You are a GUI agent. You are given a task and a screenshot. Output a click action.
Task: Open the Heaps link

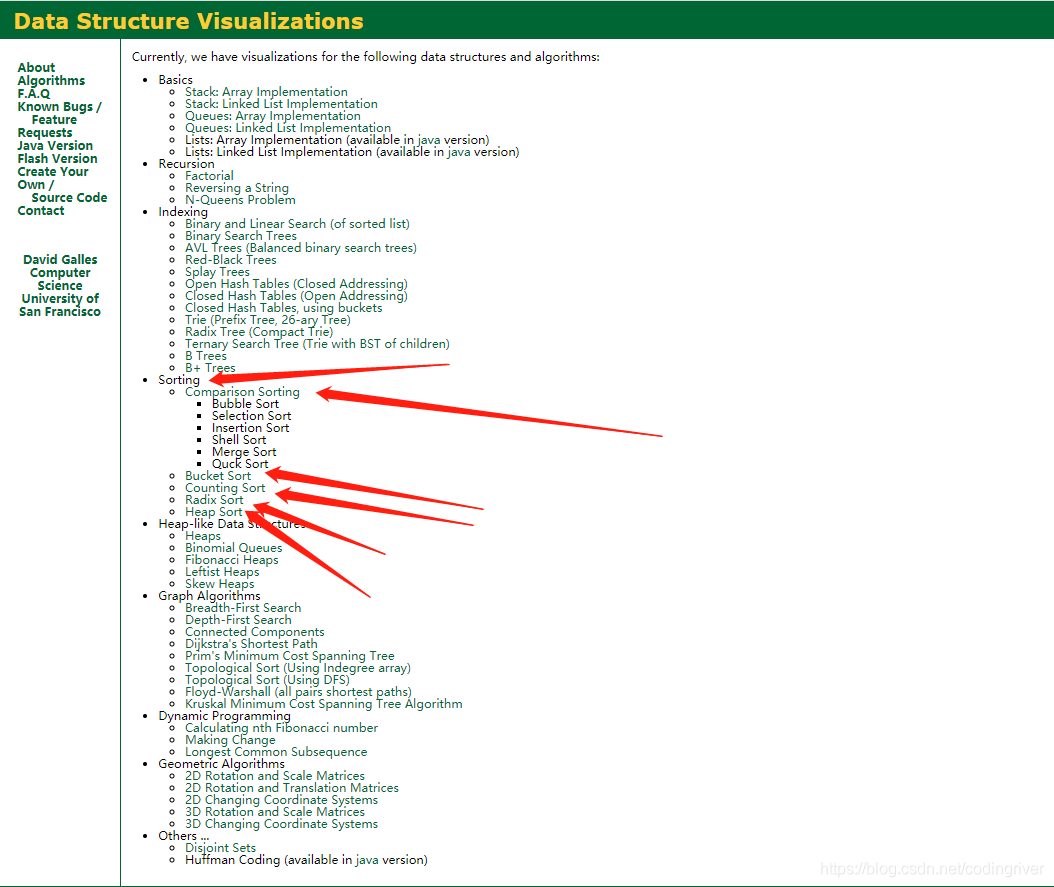click(202, 536)
